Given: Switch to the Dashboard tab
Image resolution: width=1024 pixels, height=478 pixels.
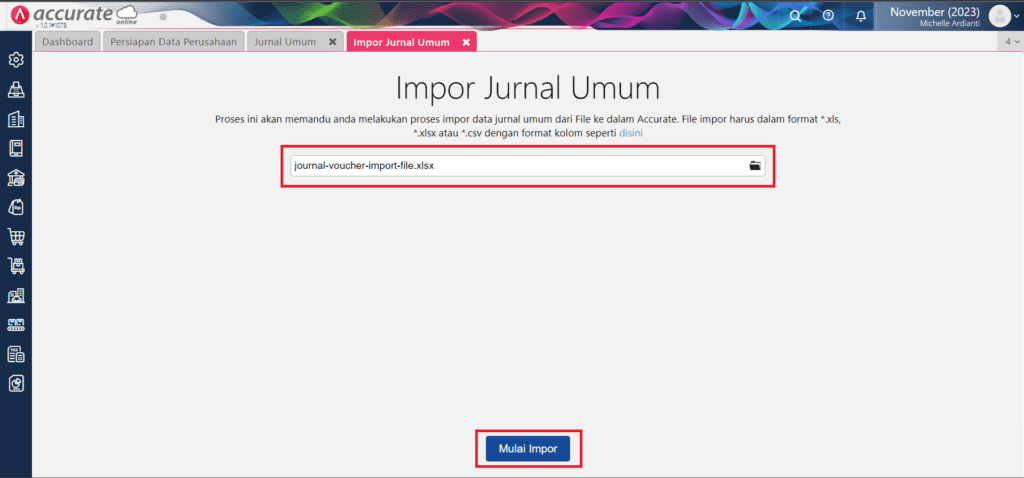Looking at the screenshot, I should coord(68,42).
